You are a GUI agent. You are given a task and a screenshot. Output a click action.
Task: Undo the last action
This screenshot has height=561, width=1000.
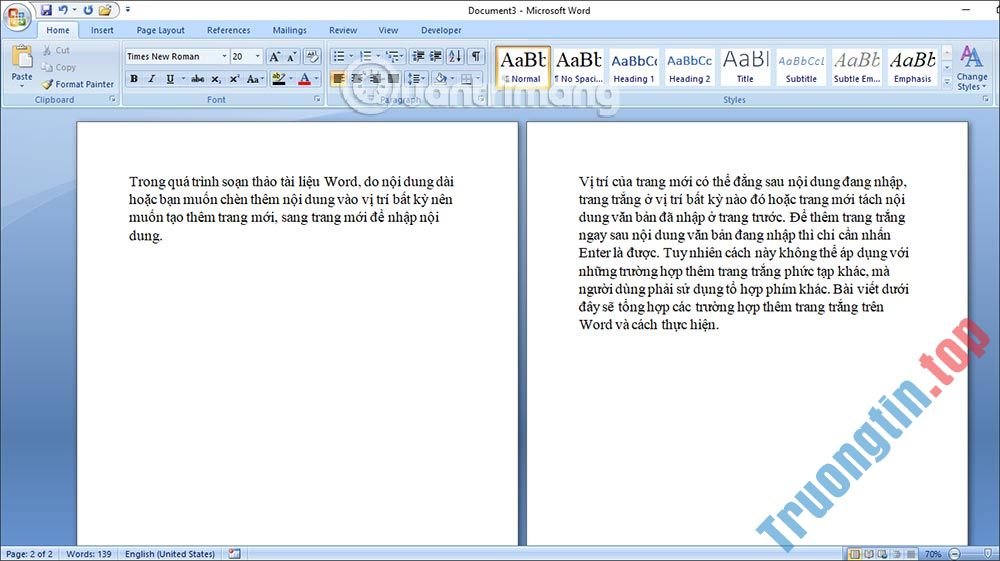[x=63, y=10]
